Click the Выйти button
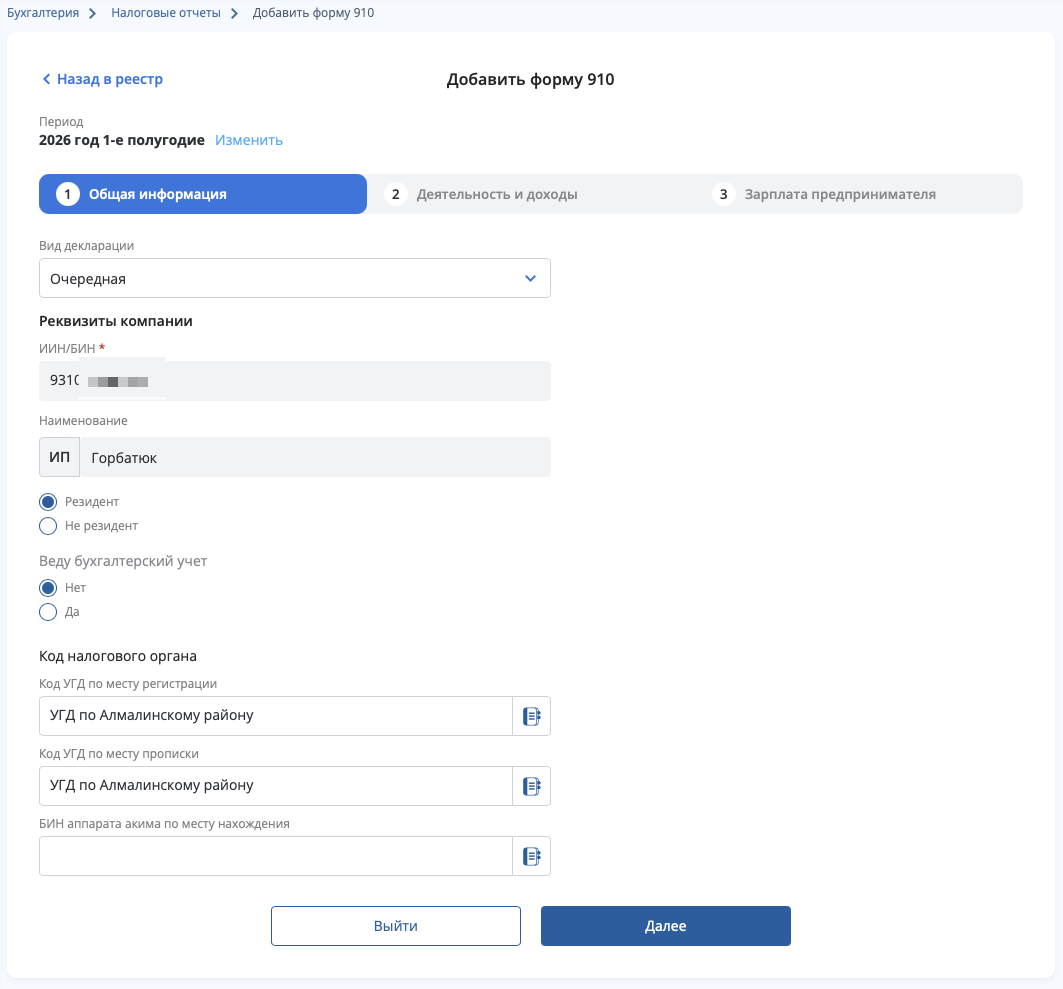Screen dimensions: 1063x989 coord(396,926)
